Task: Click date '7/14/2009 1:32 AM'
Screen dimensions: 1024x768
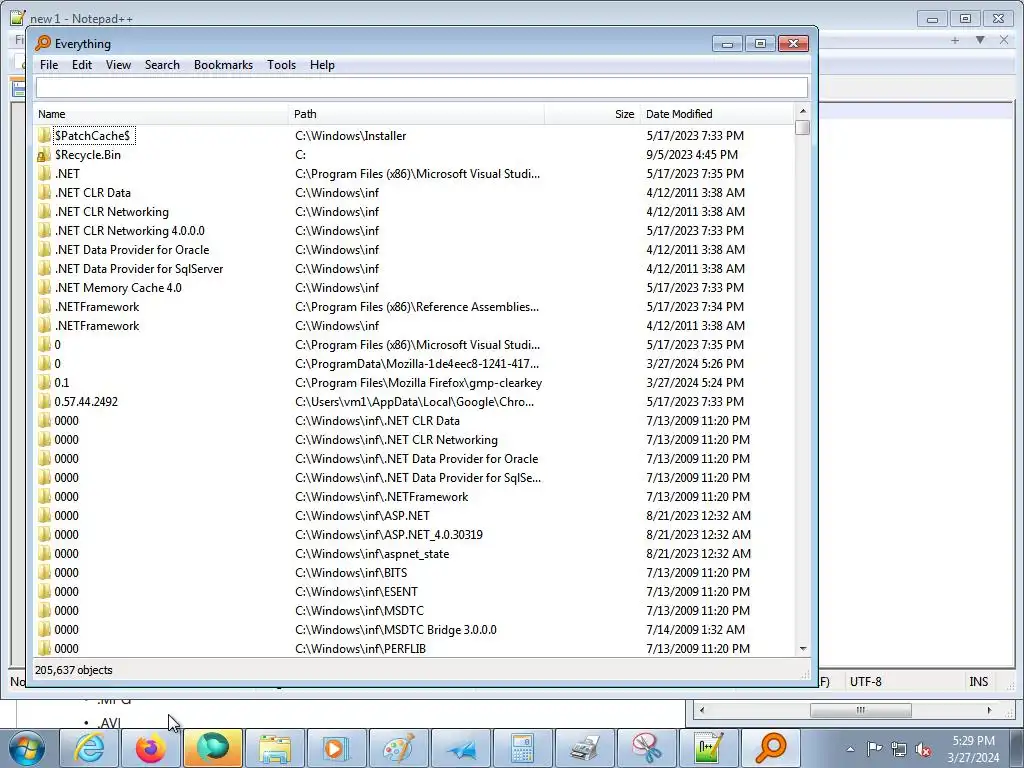Action: 696,630
